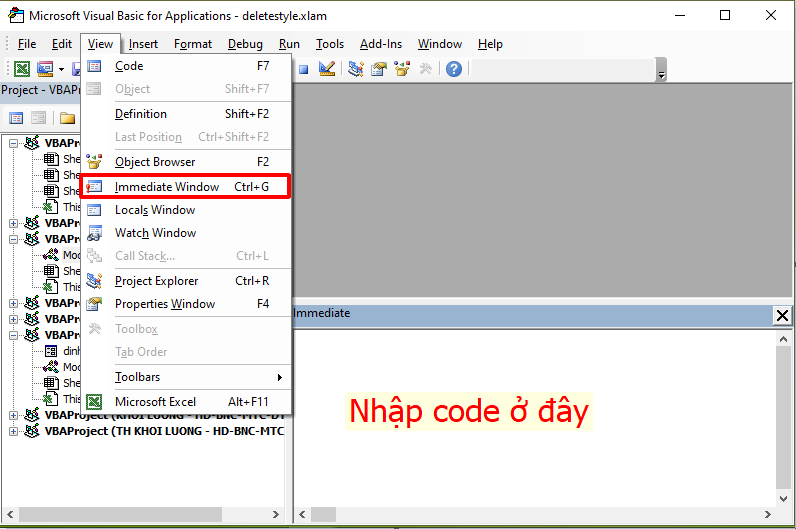Open Properties Window from the toolbar icon
The width and height of the screenshot is (796, 529).
click(379, 69)
